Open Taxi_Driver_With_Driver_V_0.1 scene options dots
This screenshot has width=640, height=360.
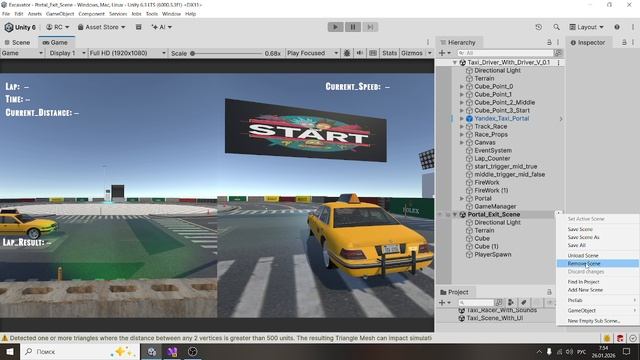point(558,62)
